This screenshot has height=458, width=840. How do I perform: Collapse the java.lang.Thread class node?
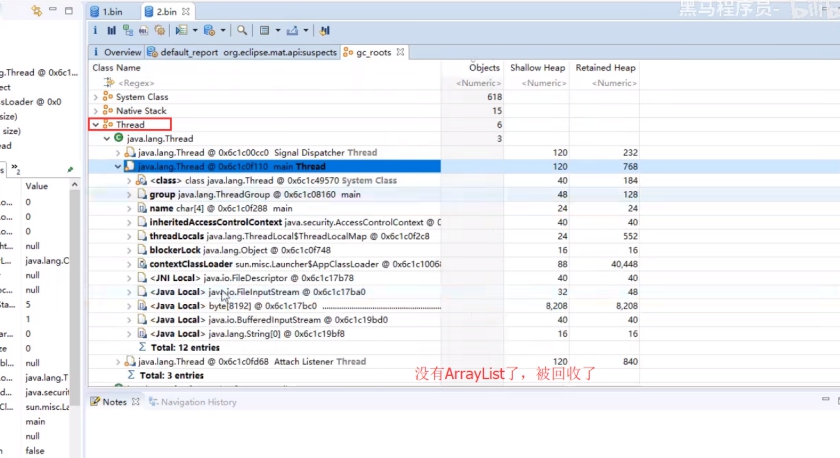pos(107,139)
